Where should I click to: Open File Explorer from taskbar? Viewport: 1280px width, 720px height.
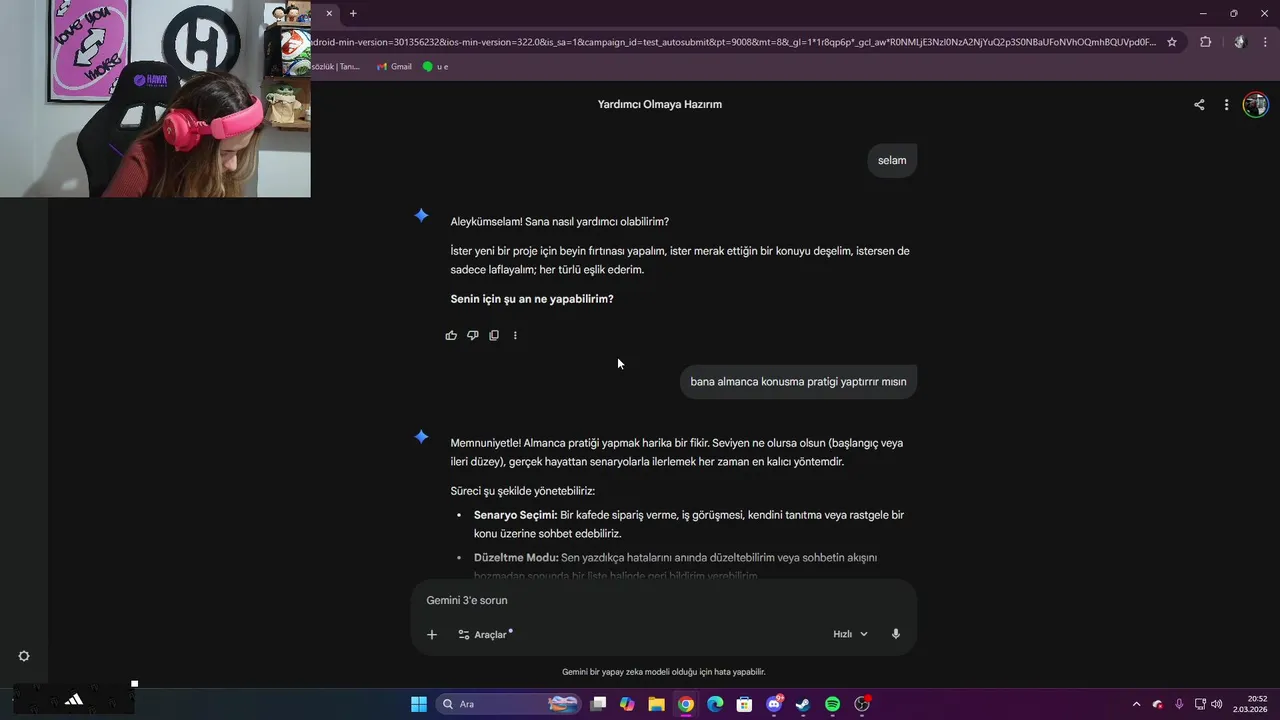click(656, 704)
